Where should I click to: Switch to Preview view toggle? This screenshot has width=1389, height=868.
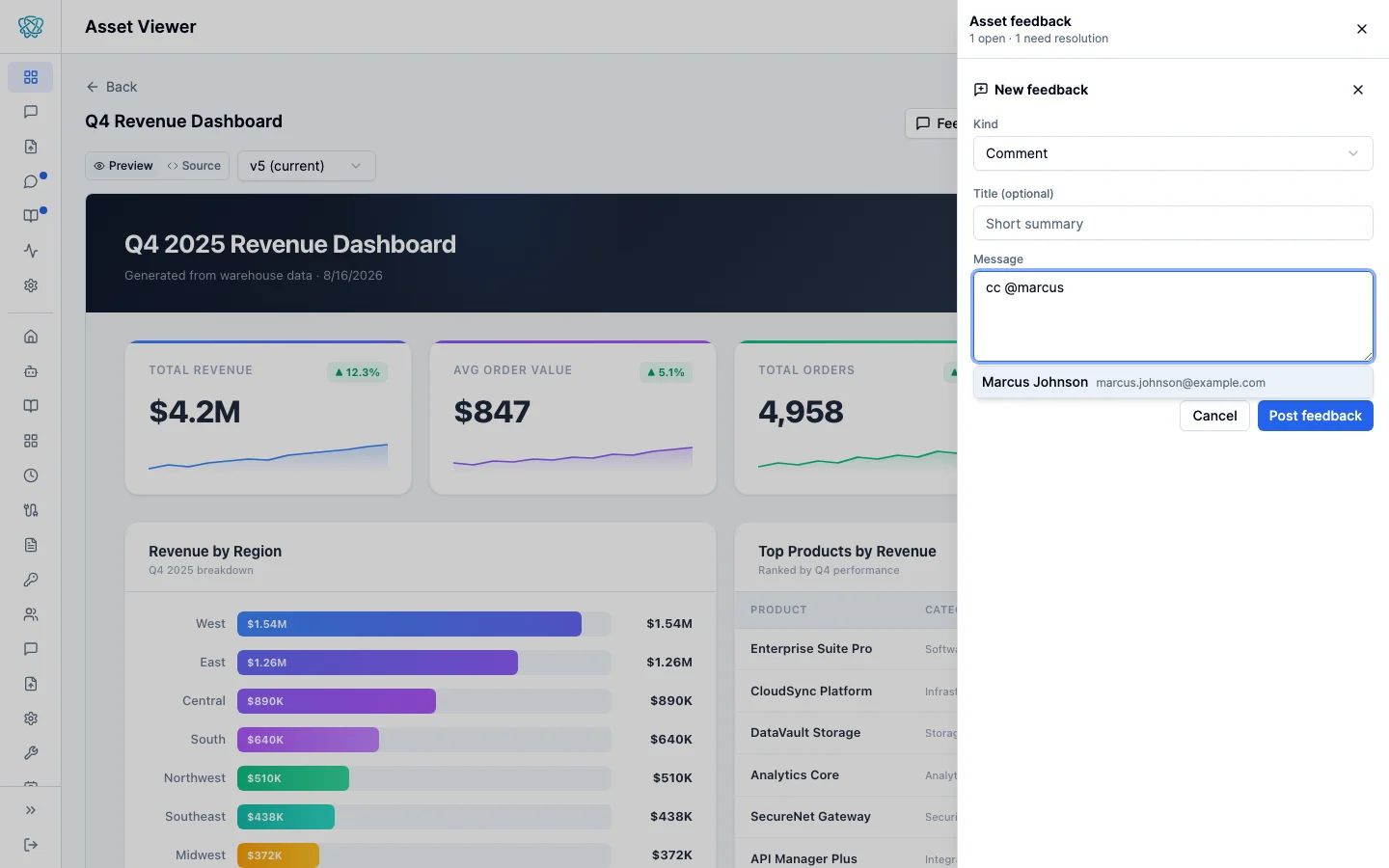(123, 166)
